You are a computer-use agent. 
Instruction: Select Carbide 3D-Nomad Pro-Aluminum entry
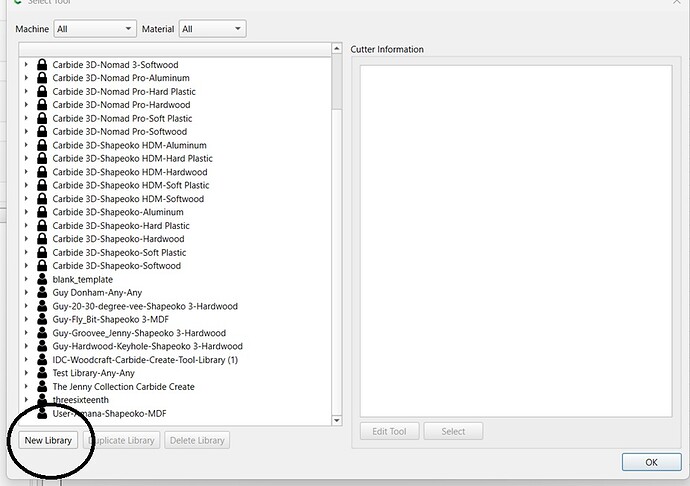121,78
